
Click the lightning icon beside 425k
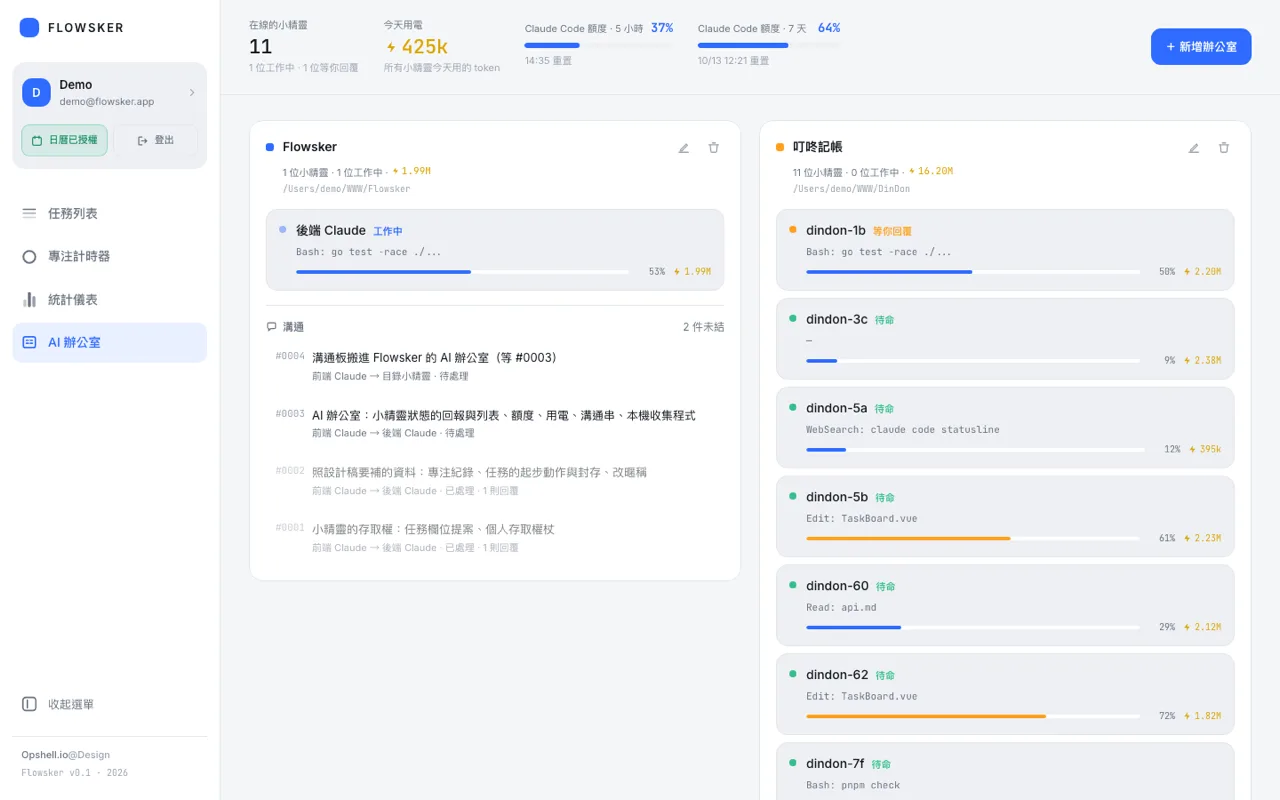coord(391,47)
